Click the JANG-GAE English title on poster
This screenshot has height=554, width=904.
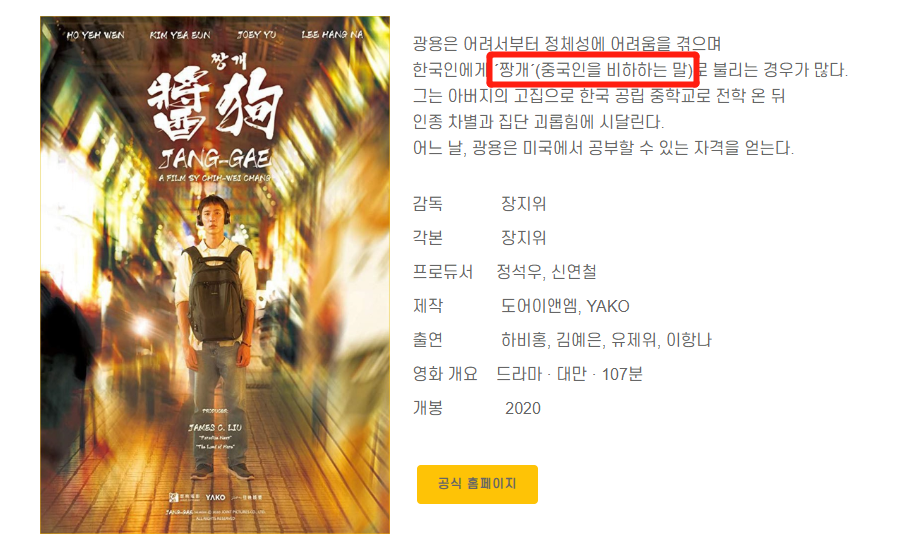pyautogui.click(x=216, y=159)
